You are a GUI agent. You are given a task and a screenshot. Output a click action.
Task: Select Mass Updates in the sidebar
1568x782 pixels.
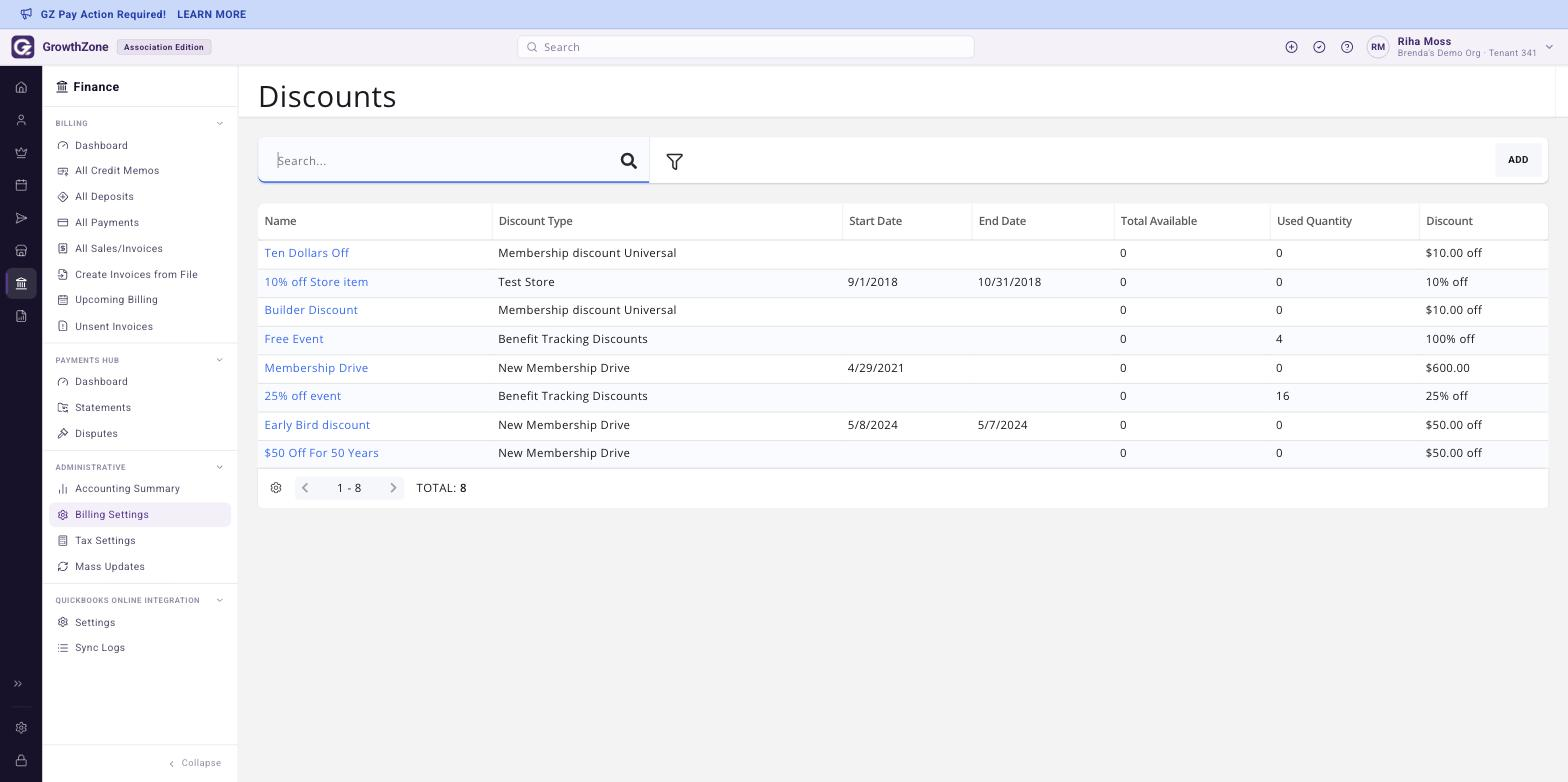[110, 567]
